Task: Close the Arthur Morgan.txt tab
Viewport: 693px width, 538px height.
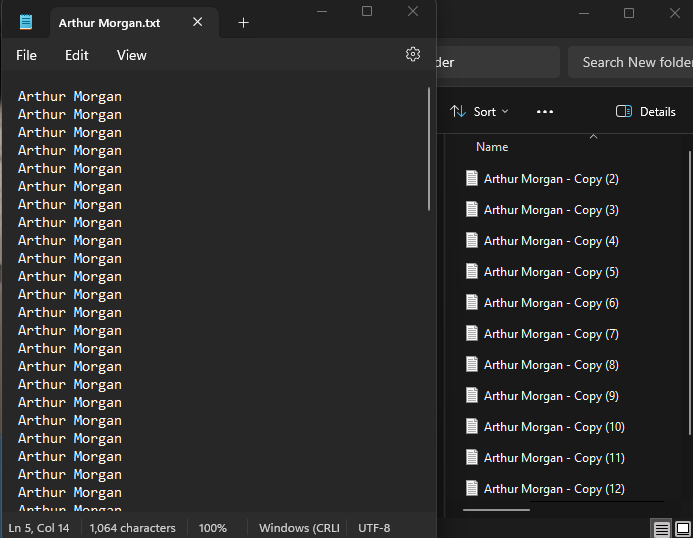Action: 198,22
